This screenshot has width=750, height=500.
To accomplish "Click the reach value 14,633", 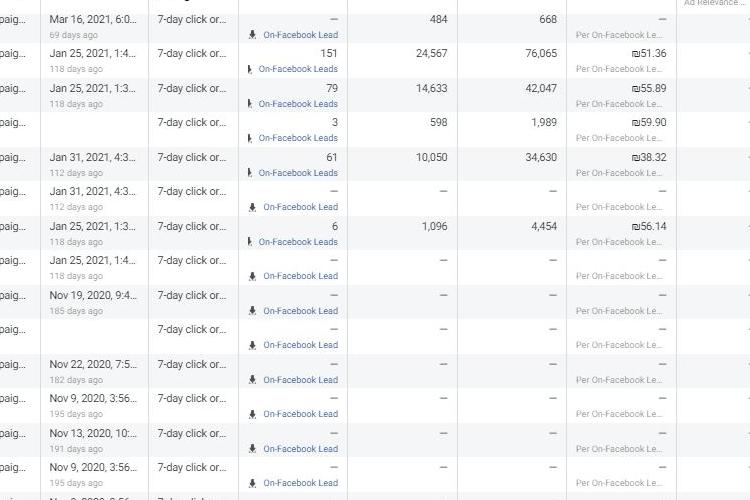I will [431, 89].
